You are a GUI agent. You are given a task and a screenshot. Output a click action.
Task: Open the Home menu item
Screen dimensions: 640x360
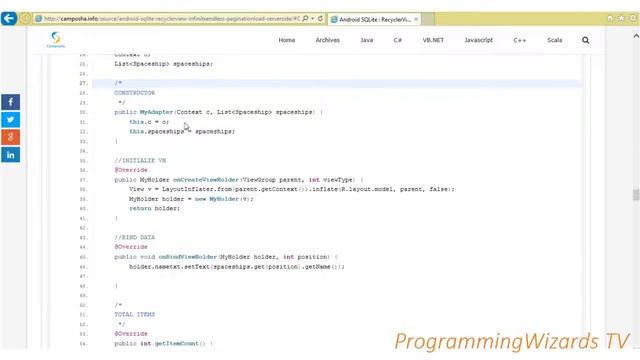[x=287, y=40]
